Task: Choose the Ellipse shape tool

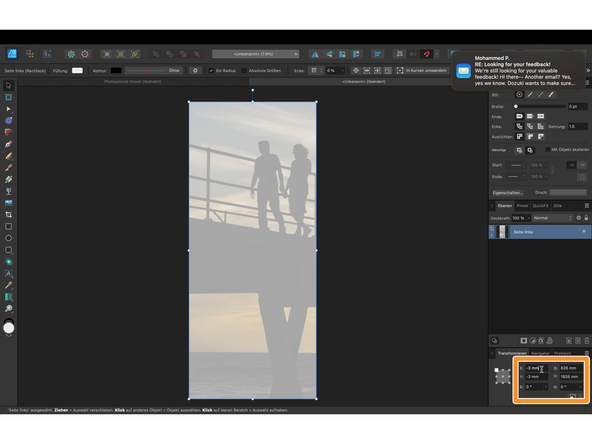Action: click(8, 238)
